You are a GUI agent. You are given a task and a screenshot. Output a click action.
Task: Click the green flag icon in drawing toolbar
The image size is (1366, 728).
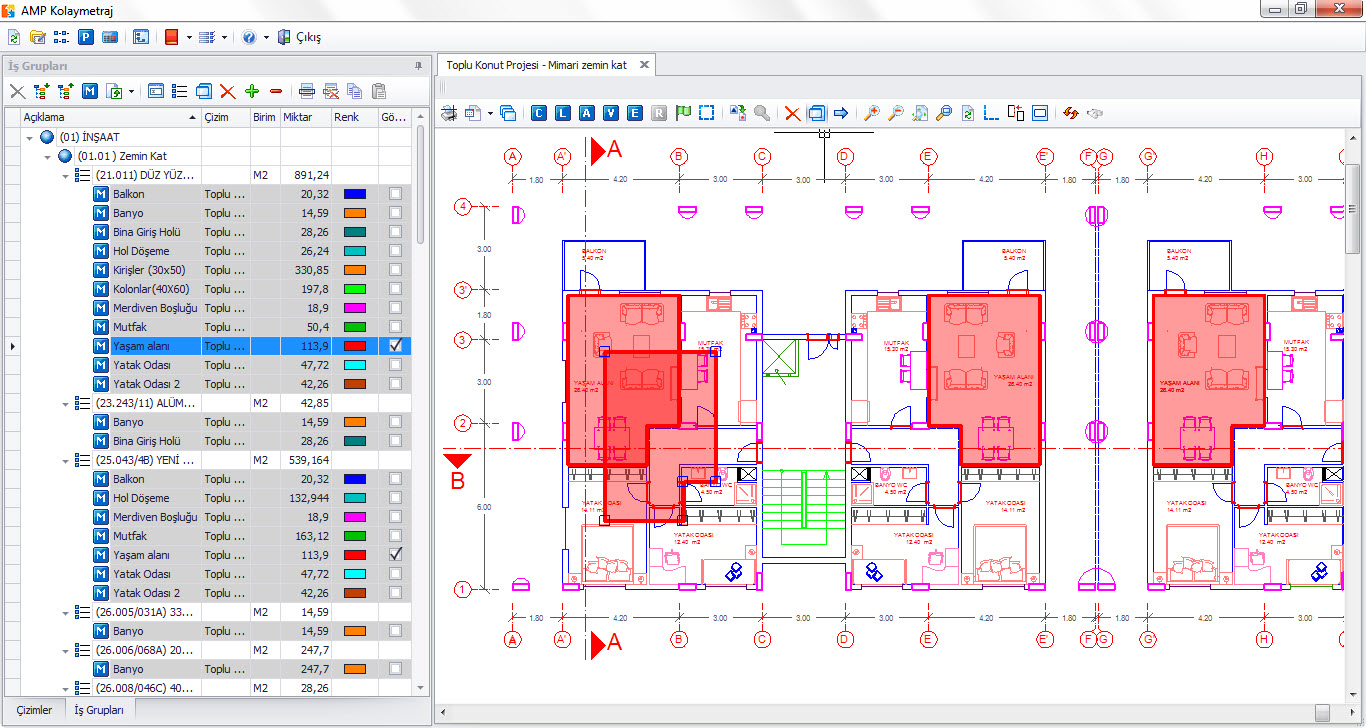pyautogui.click(x=683, y=113)
